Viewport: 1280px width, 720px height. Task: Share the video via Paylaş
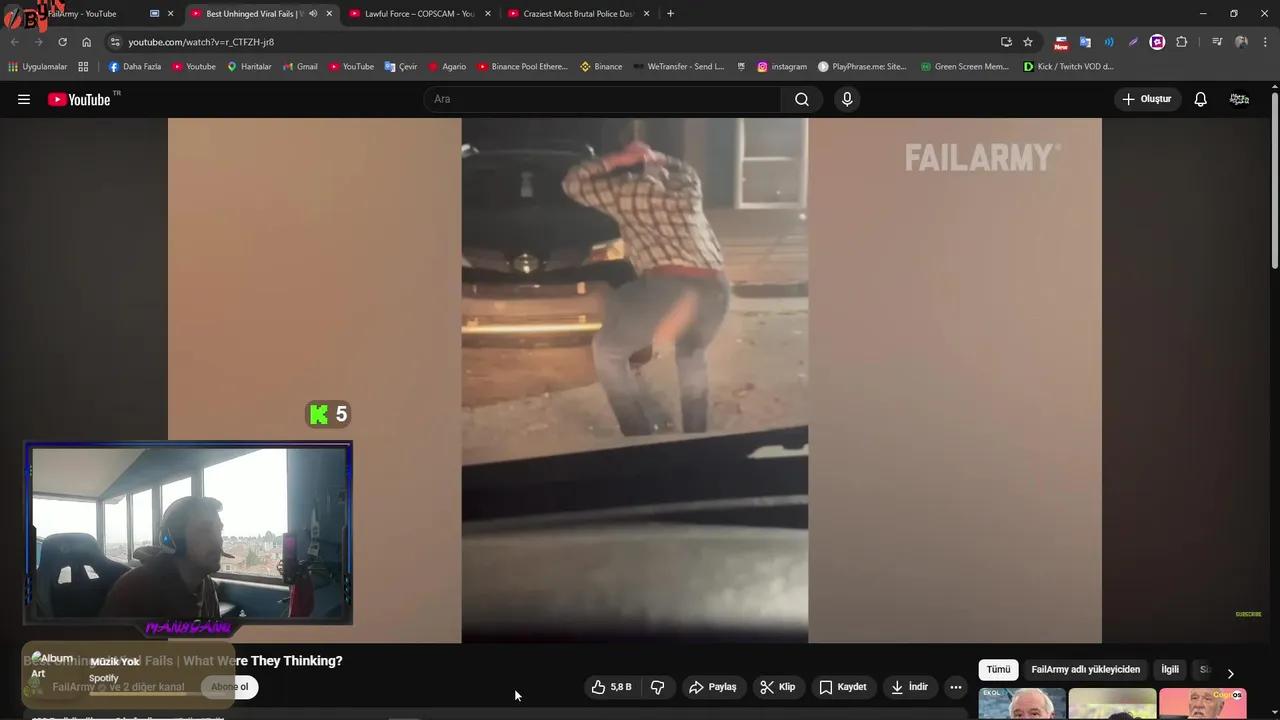(713, 687)
